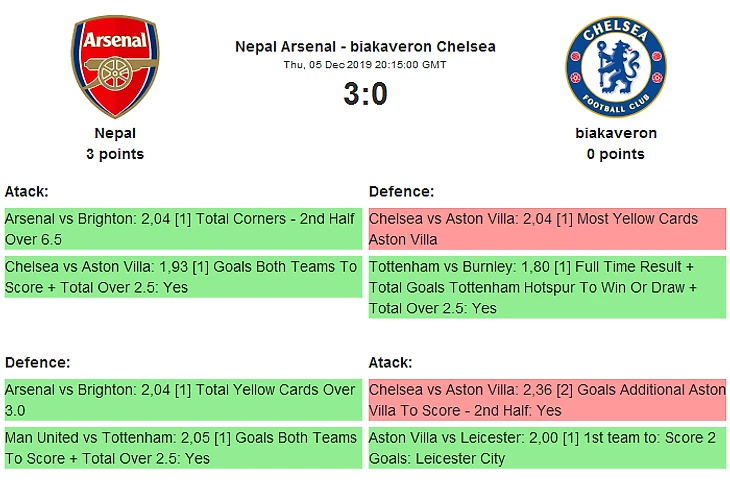This screenshot has width=730, height=480.
Task: Click the Arsenal club crest logo
Action: point(115,67)
